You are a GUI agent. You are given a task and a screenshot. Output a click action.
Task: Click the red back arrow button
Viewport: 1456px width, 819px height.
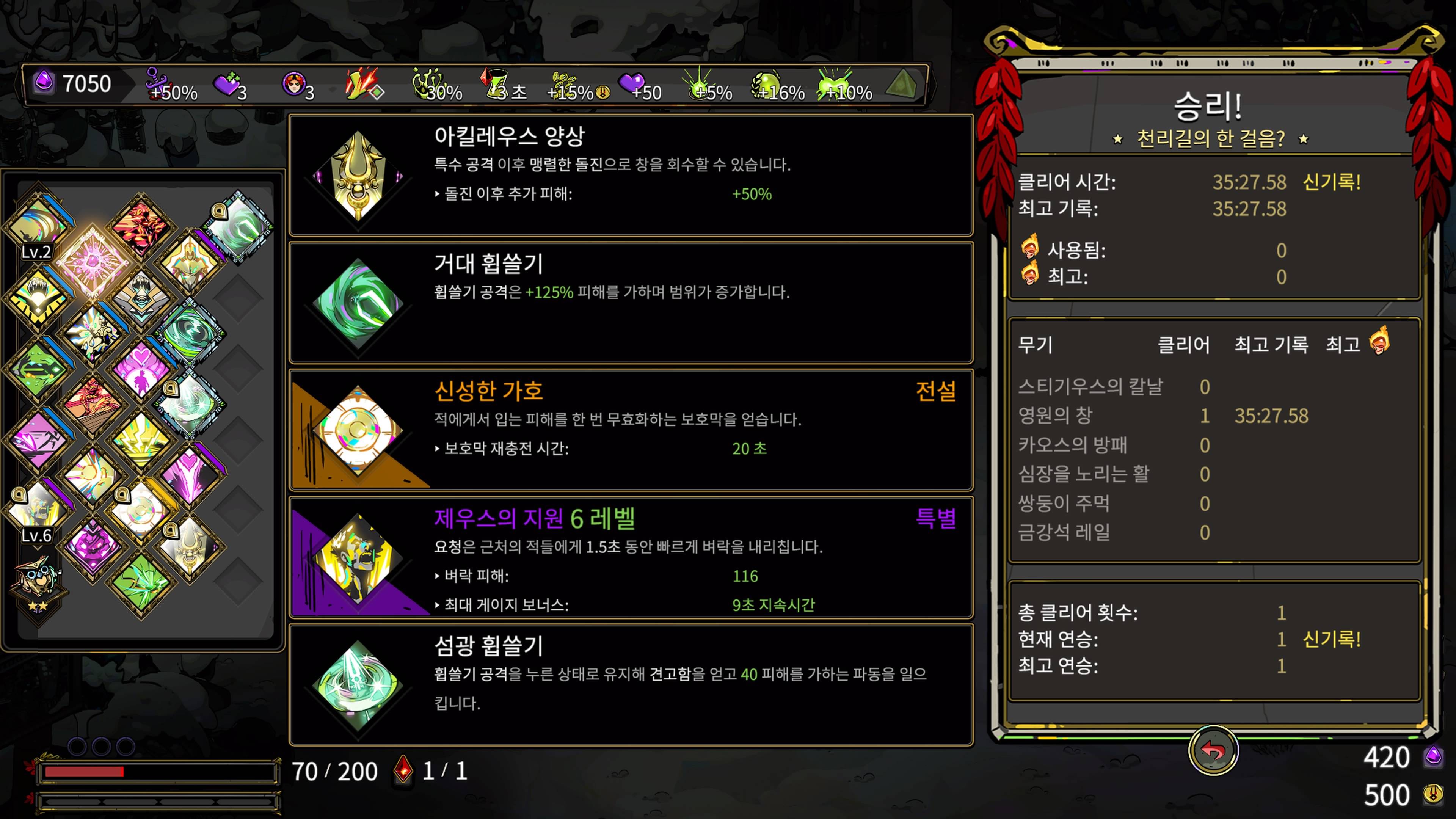click(x=1213, y=751)
